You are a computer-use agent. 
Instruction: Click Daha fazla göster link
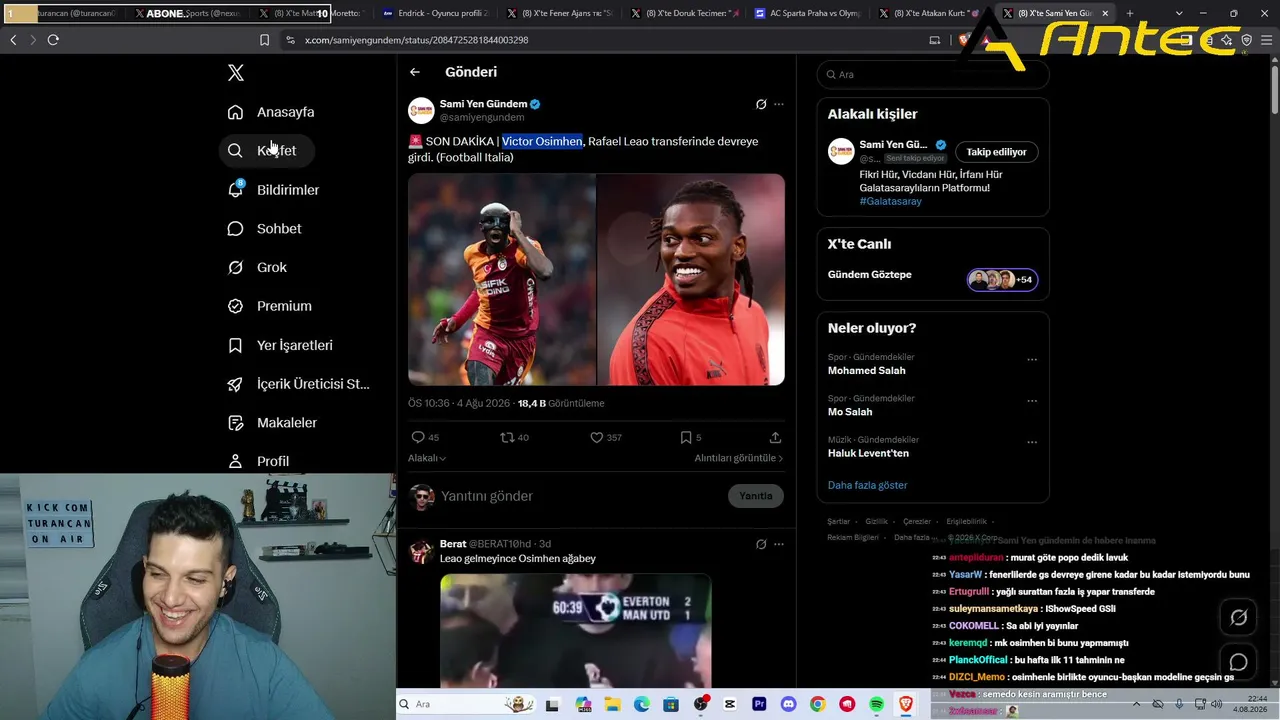[868, 485]
